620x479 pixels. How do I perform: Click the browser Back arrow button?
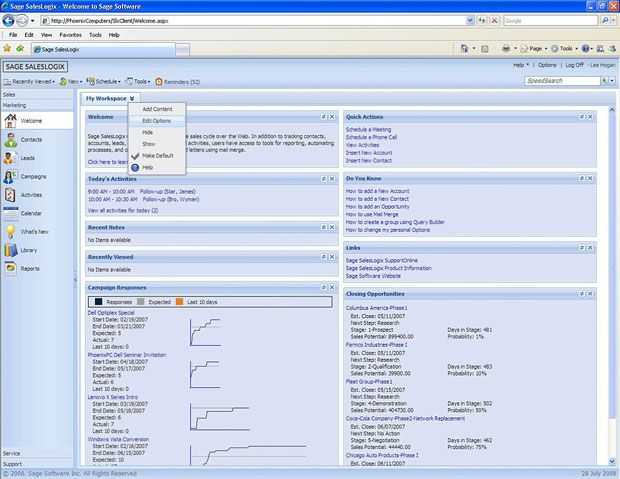(9, 21)
